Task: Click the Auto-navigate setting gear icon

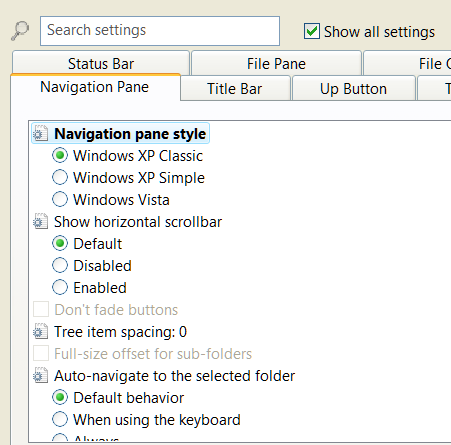Action: pos(41,376)
